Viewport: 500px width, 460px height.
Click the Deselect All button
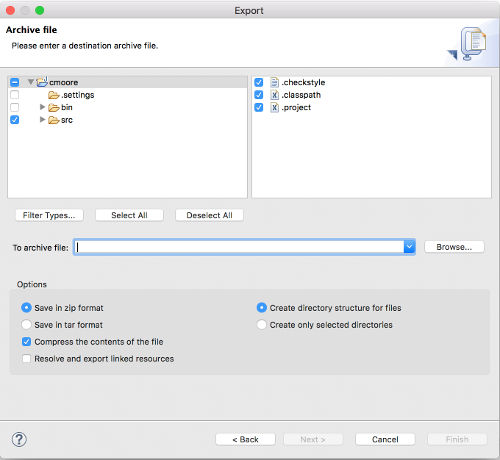click(x=209, y=215)
